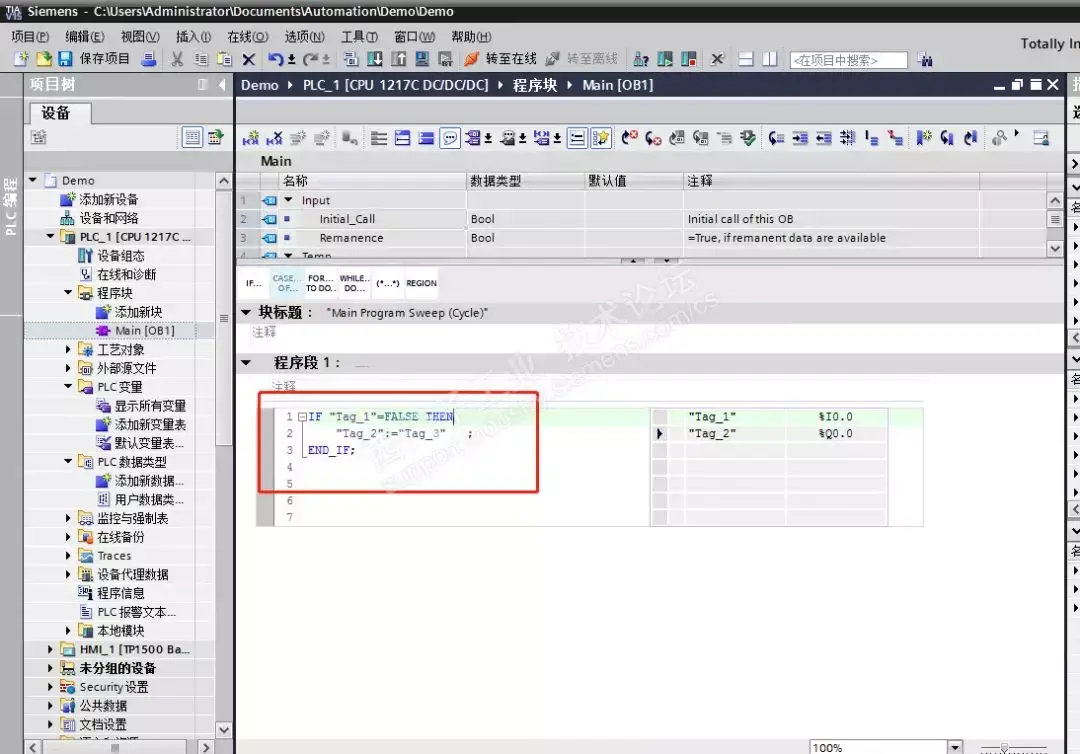
Task: Click 保存项目 save project button
Action: coord(94,59)
